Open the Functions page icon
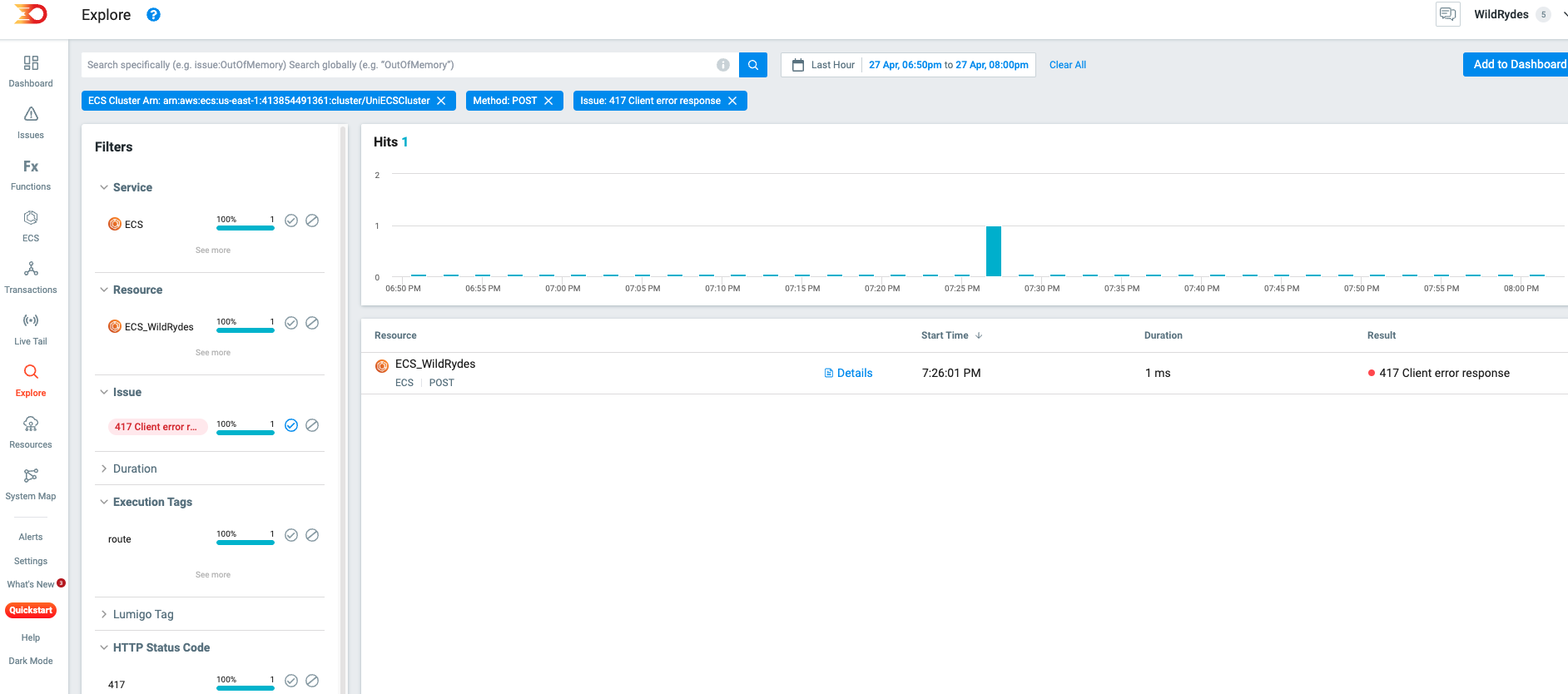Screen dimensions: 1568x694 (31, 166)
